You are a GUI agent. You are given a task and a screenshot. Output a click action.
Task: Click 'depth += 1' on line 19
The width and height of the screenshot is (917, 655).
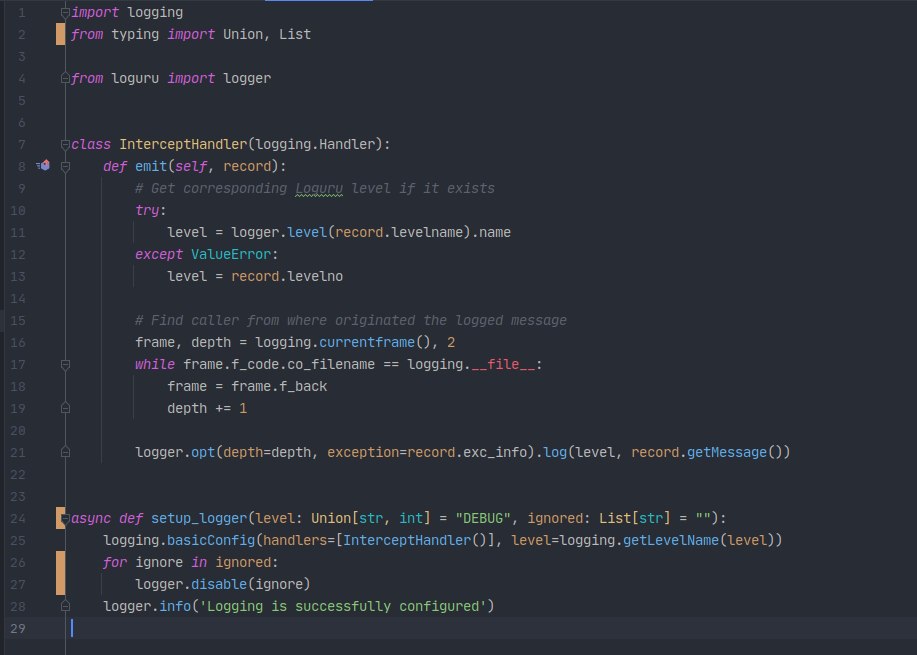coord(207,409)
